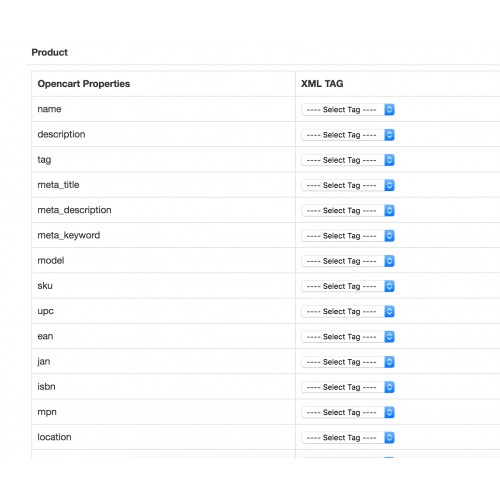Click the location property label

54,437
